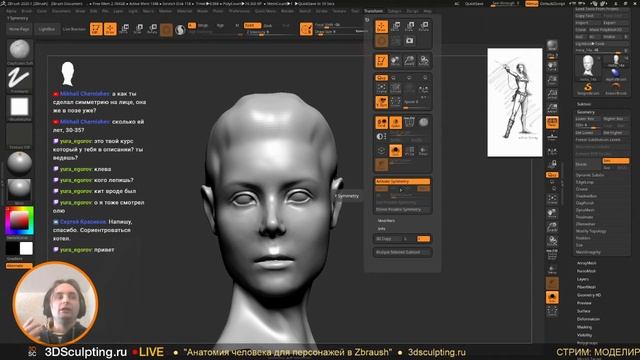Screen dimensions: 640x360
Task: Expand Modifiers in Transform panel
Action: (386, 220)
